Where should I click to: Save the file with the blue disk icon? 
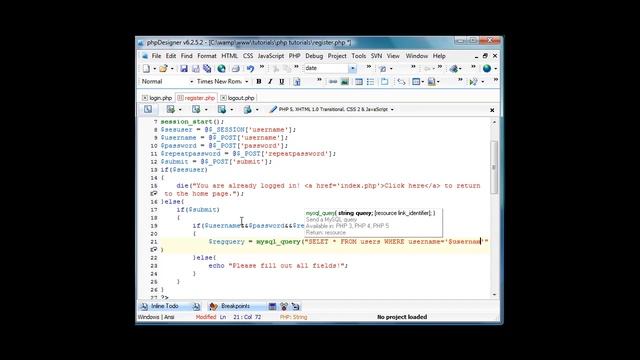pyautogui.click(x=184, y=69)
